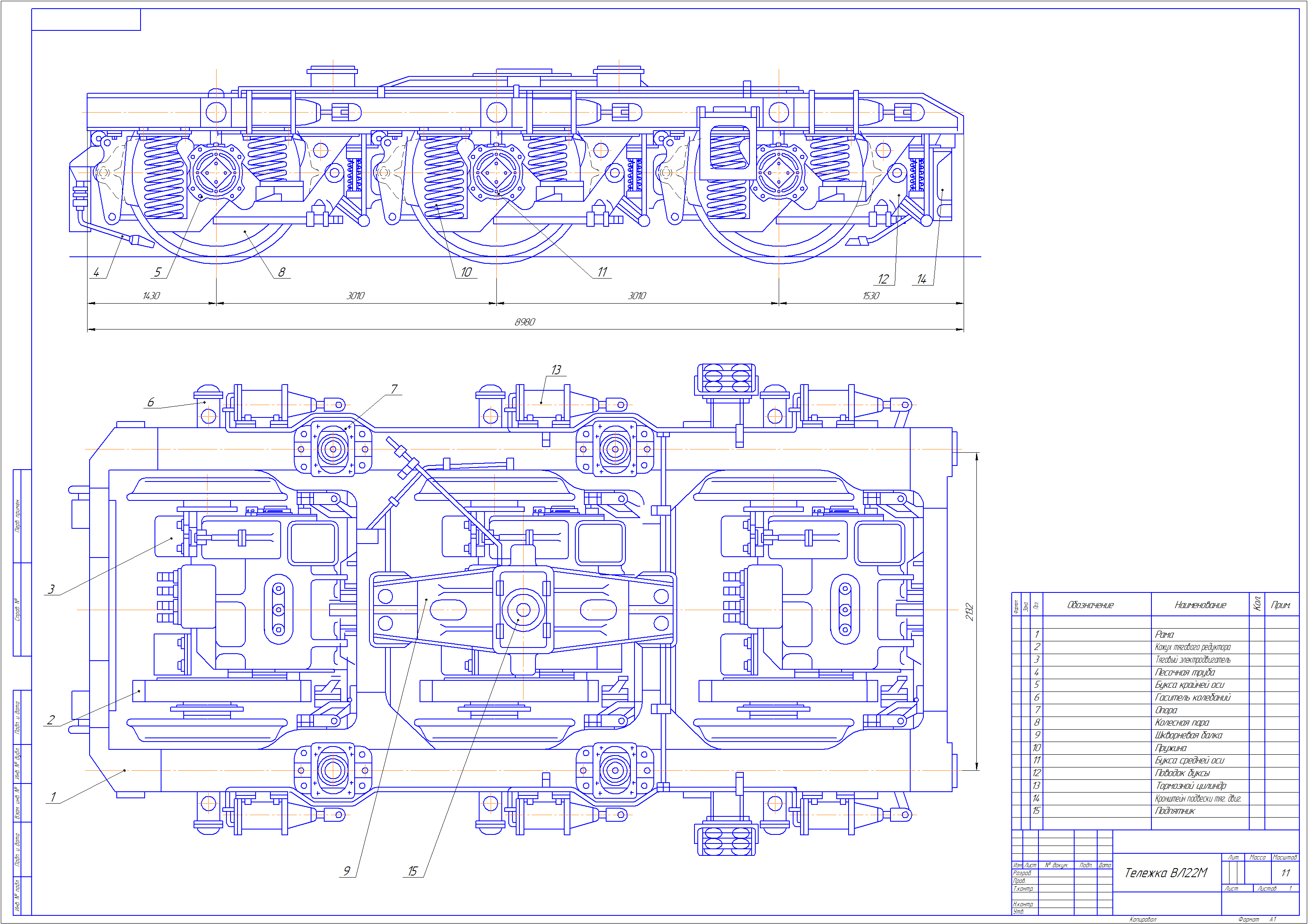Click the title text 'Тележка ВЛ22М'

1165,873
